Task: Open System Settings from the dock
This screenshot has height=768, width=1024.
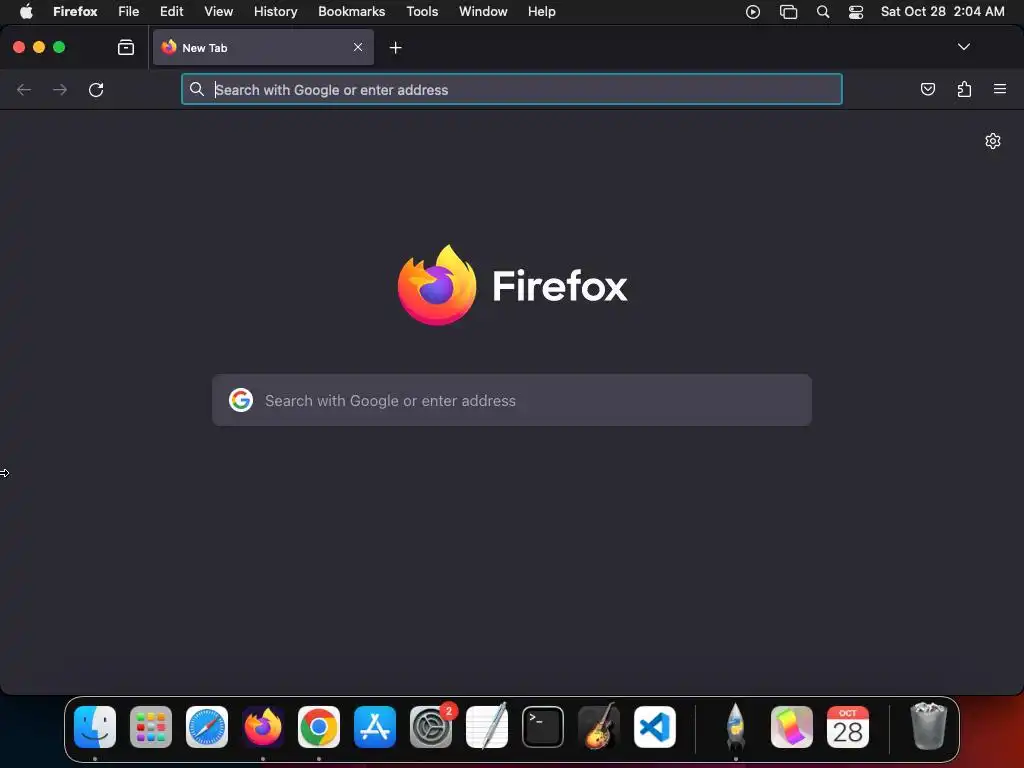Action: point(431,727)
